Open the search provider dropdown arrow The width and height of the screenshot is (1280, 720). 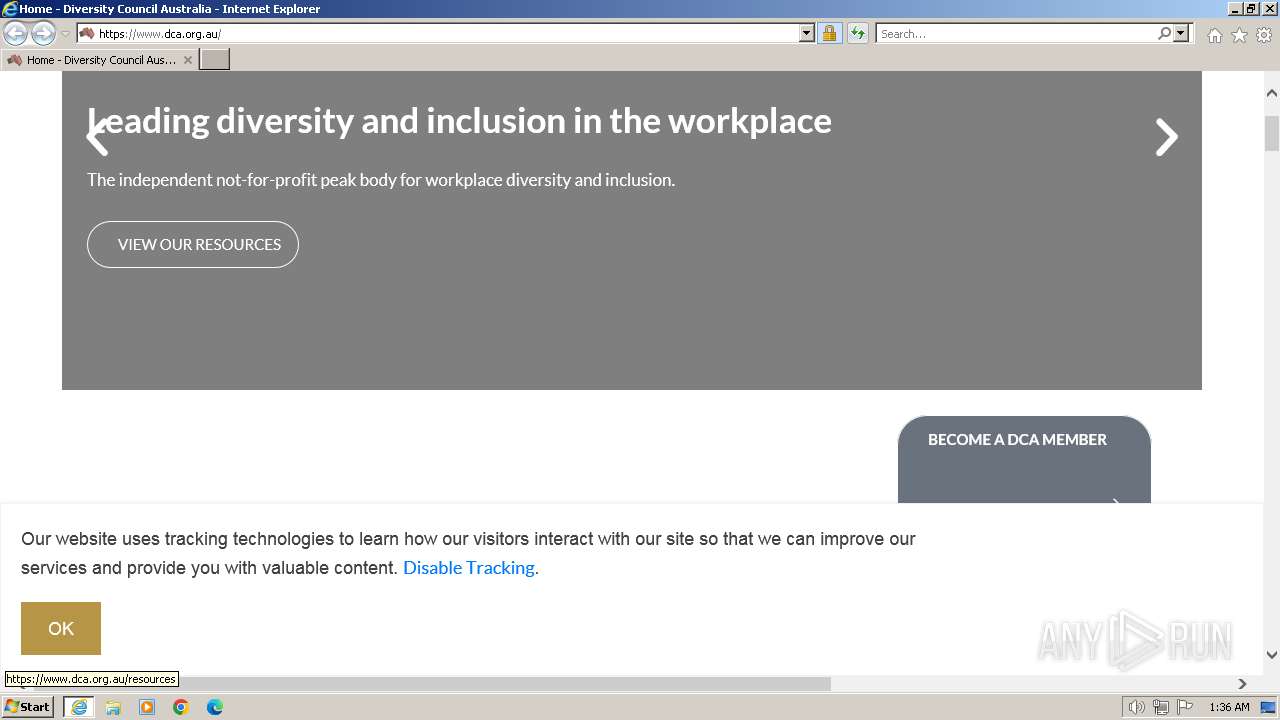pos(1181,33)
